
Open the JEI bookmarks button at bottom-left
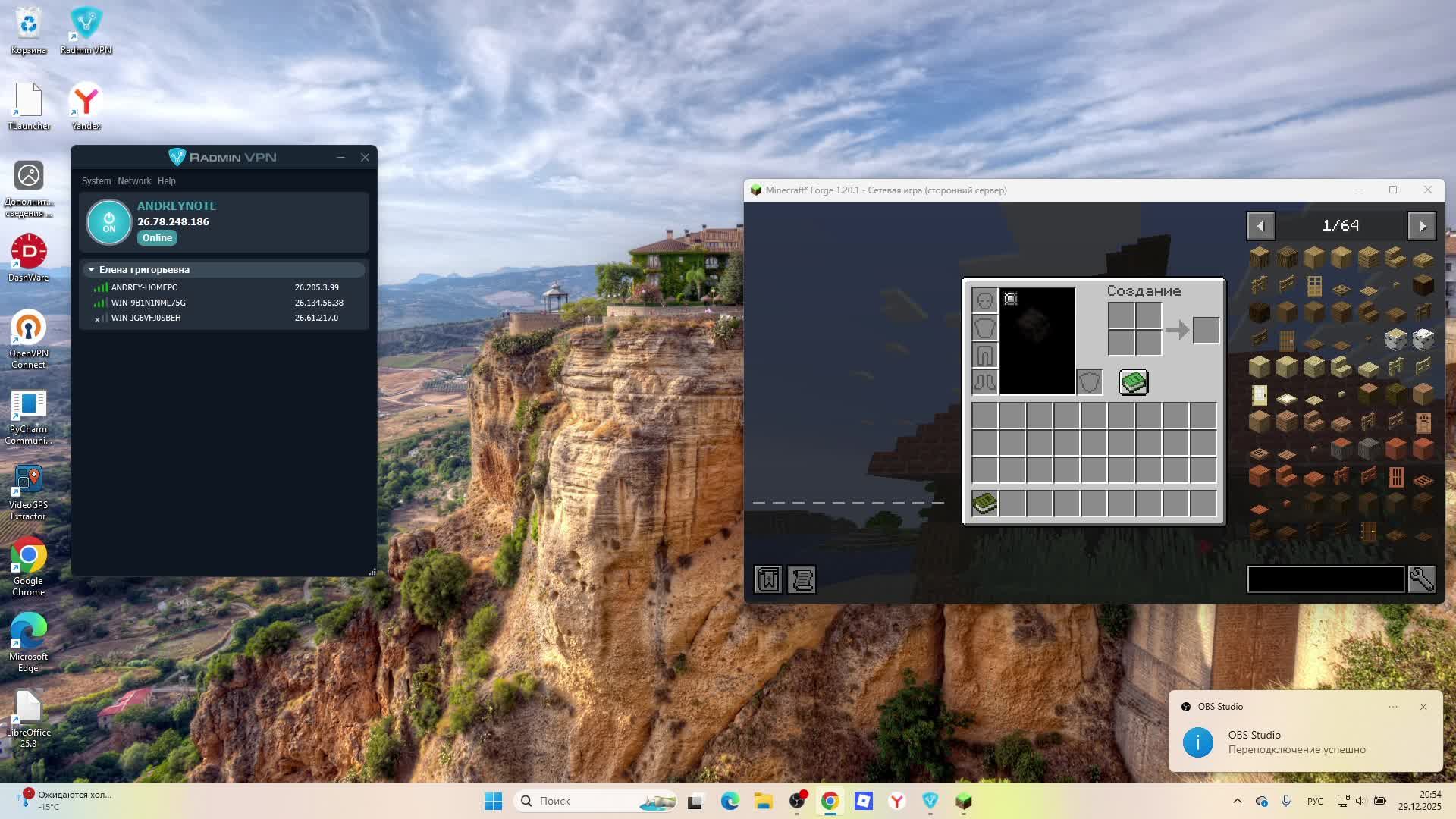768,580
